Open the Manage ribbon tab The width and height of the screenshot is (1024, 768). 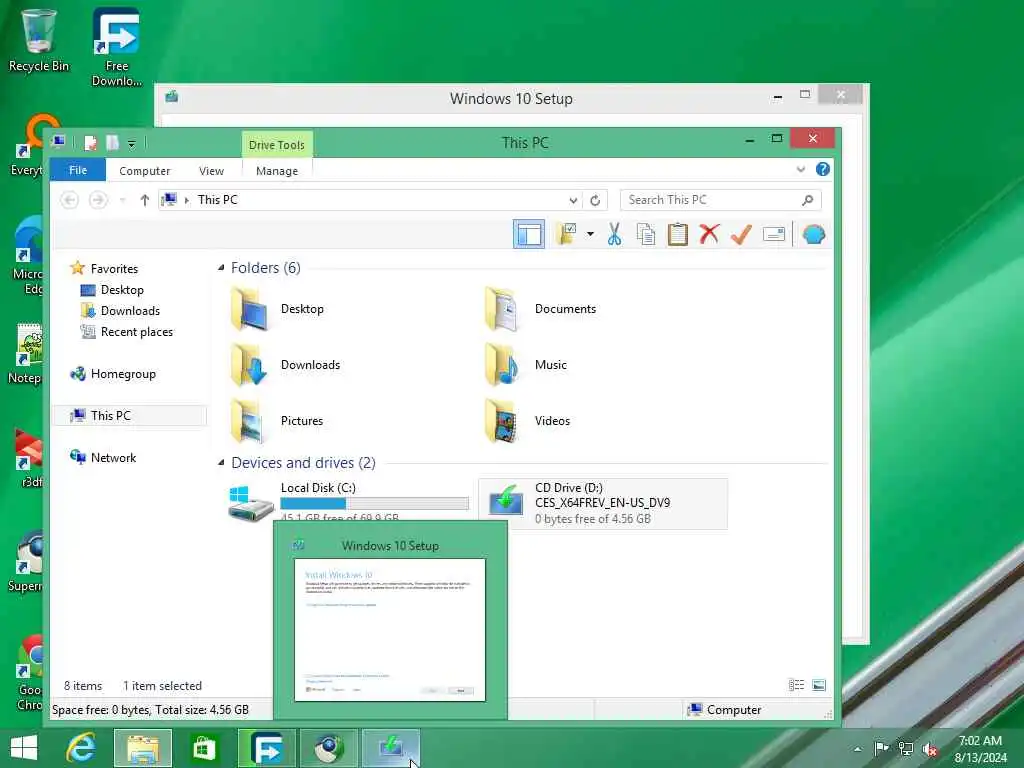coord(277,170)
